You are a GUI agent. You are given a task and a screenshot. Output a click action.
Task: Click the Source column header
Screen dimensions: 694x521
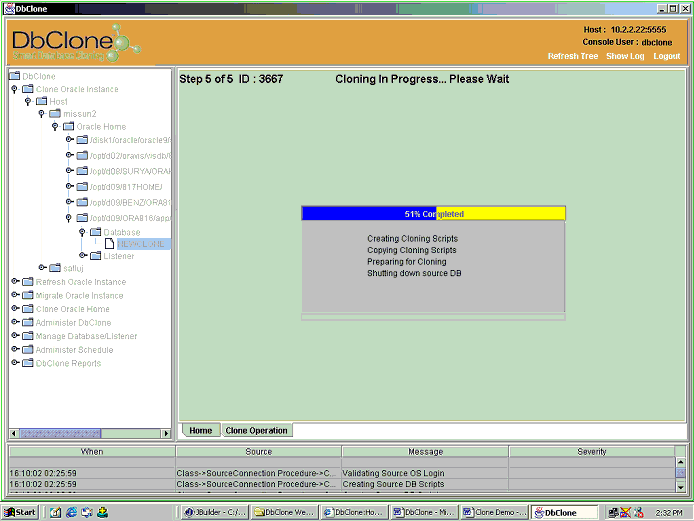258,452
